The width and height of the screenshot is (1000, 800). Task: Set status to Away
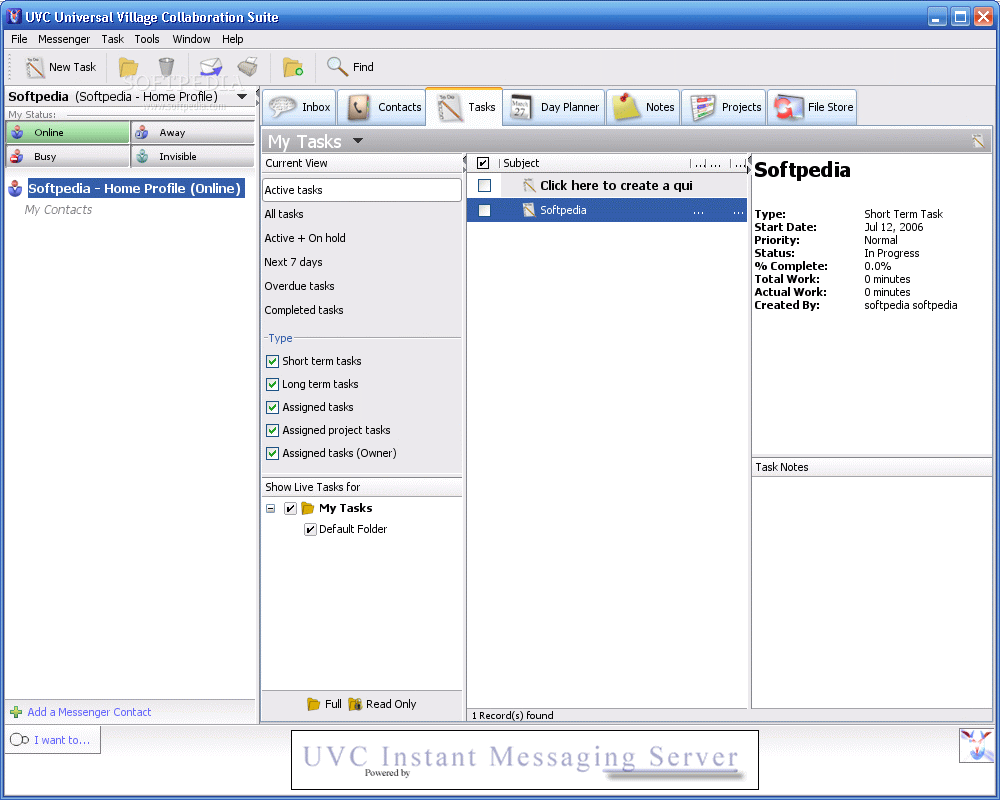[193, 133]
